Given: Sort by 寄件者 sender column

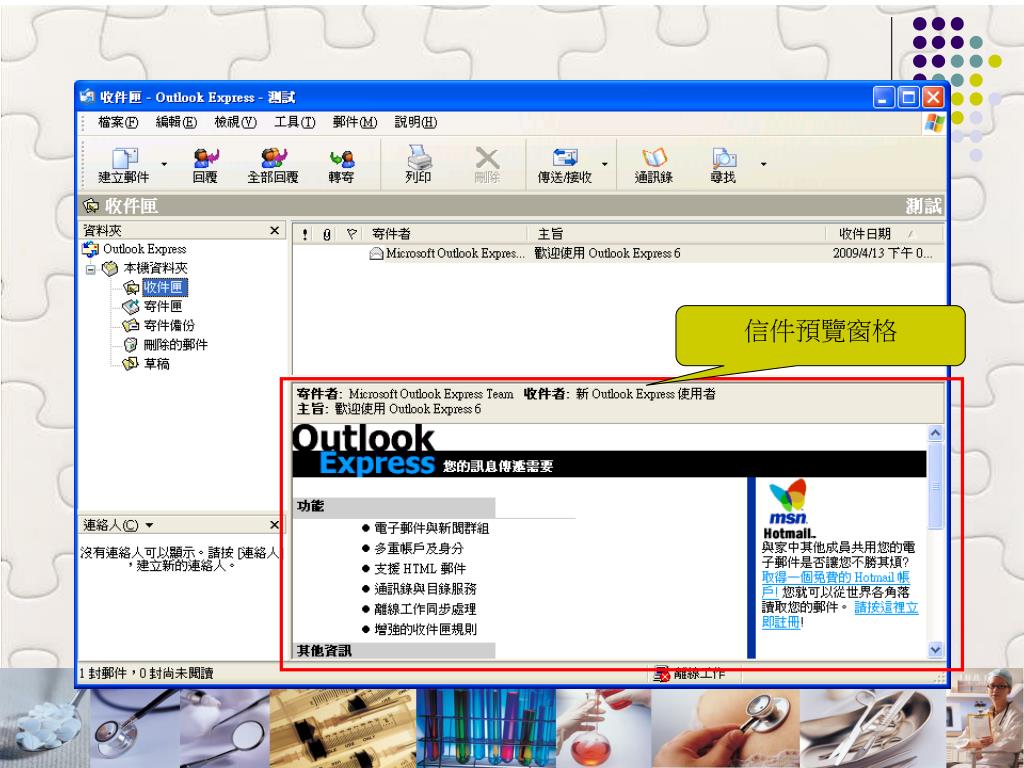Looking at the screenshot, I should point(447,234).
